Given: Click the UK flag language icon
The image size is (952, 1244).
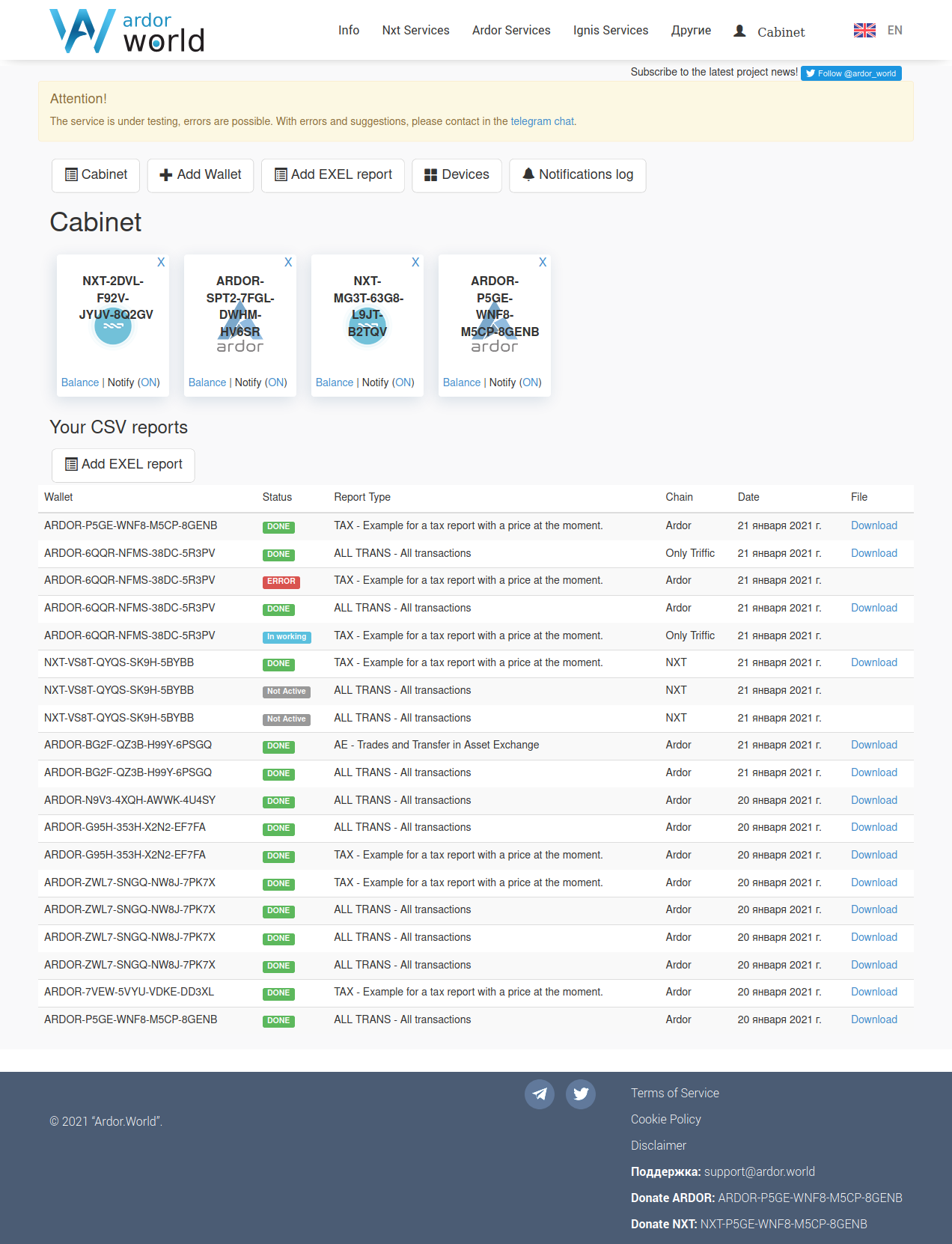Looking at the screenshot, I should (864, 30).
